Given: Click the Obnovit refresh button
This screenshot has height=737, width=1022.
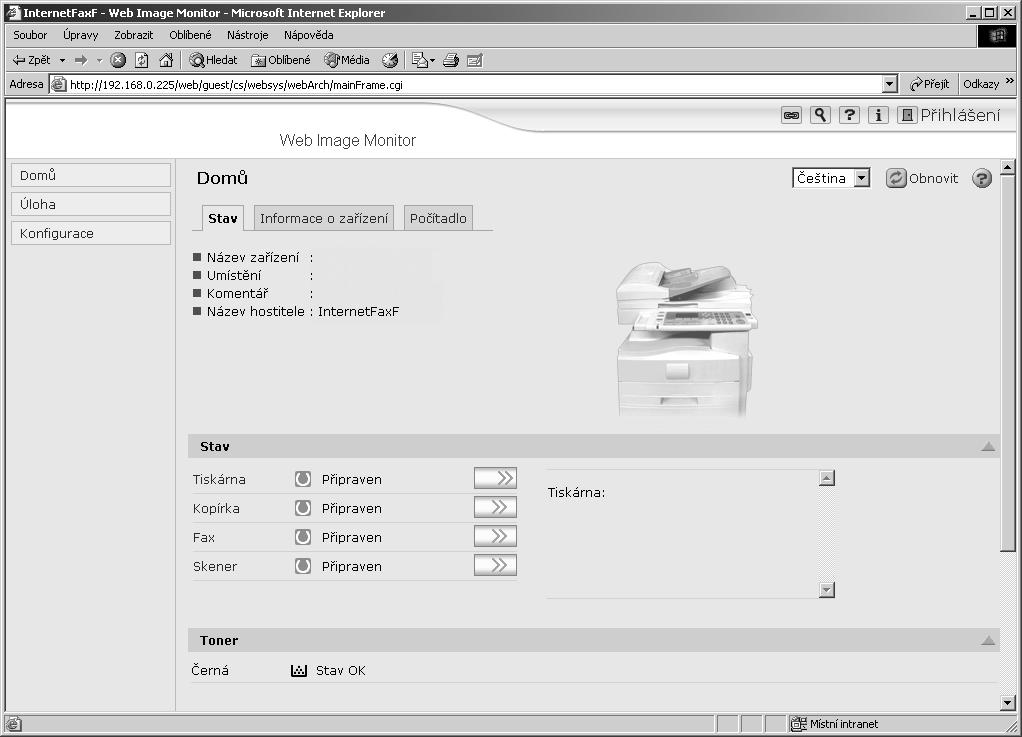Looking at the screenshot, I should pyautogui.click(x=922, y=178).
